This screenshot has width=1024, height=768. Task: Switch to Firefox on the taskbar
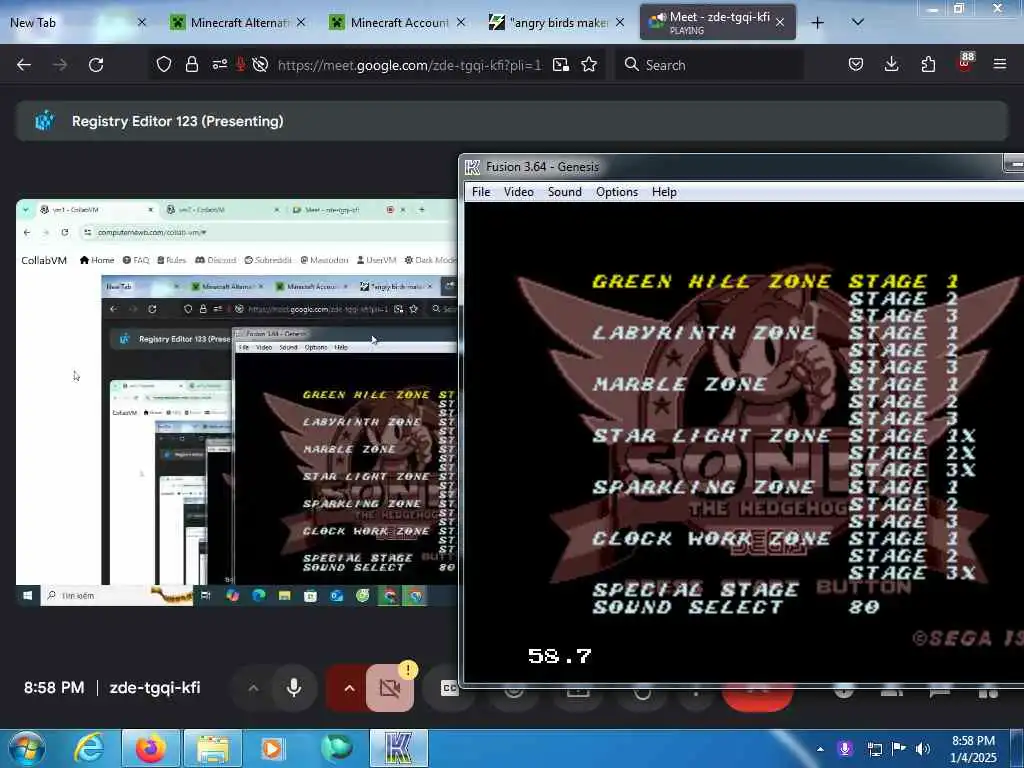(151, 748)
